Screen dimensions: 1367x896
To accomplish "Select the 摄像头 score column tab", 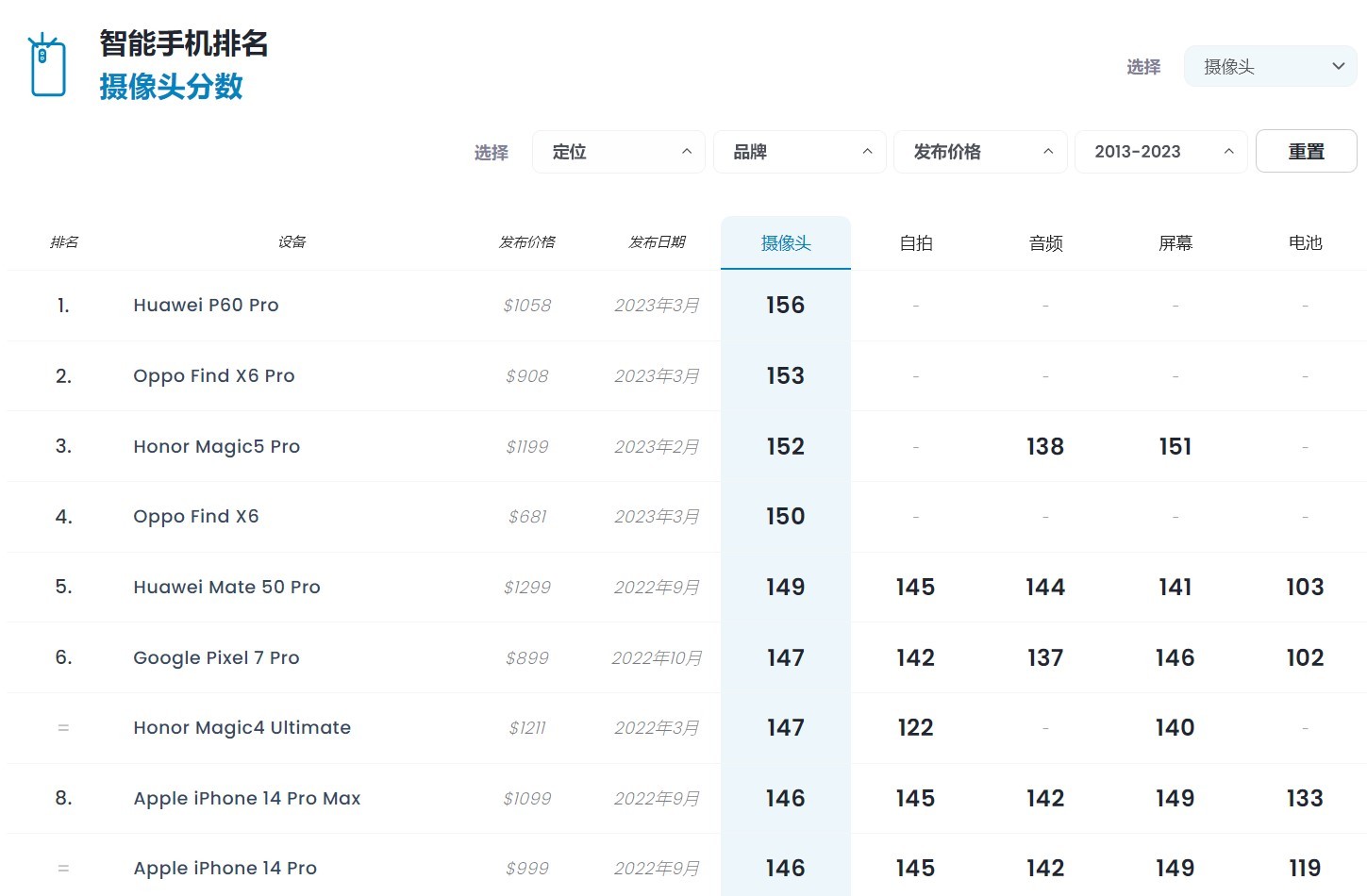I will [786, 243].
